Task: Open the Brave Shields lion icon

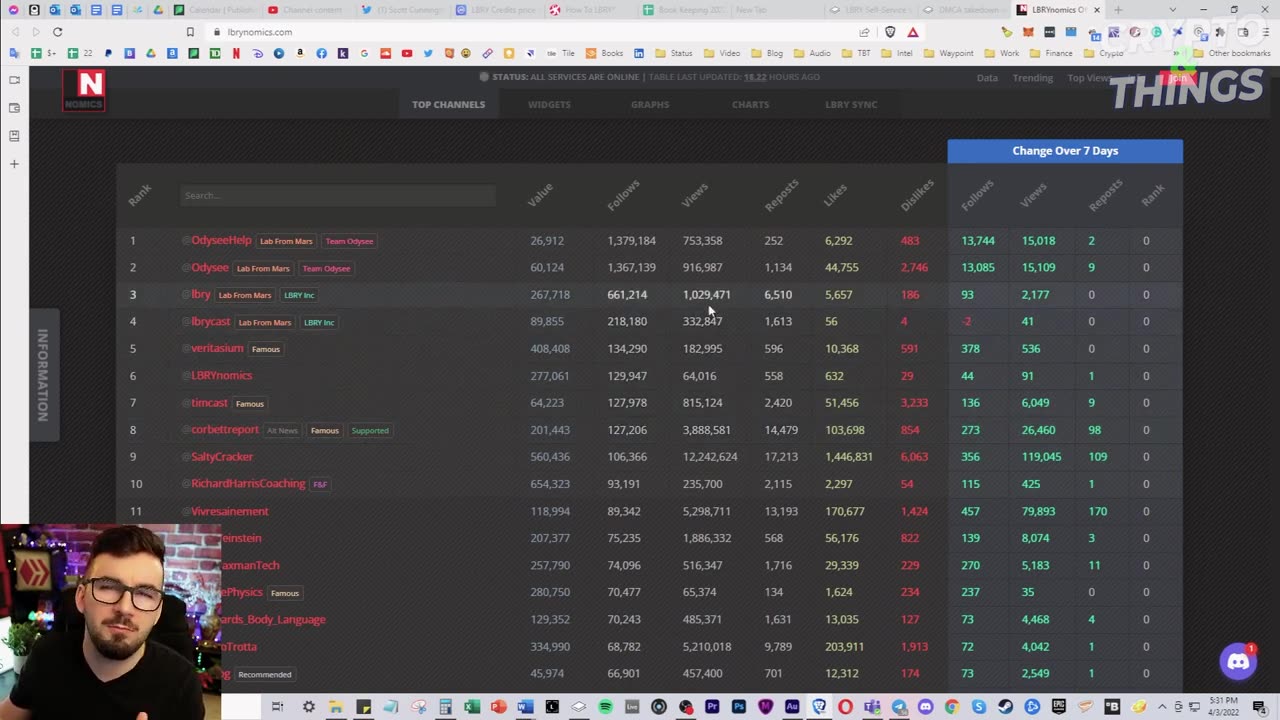Action: point(890,32)
